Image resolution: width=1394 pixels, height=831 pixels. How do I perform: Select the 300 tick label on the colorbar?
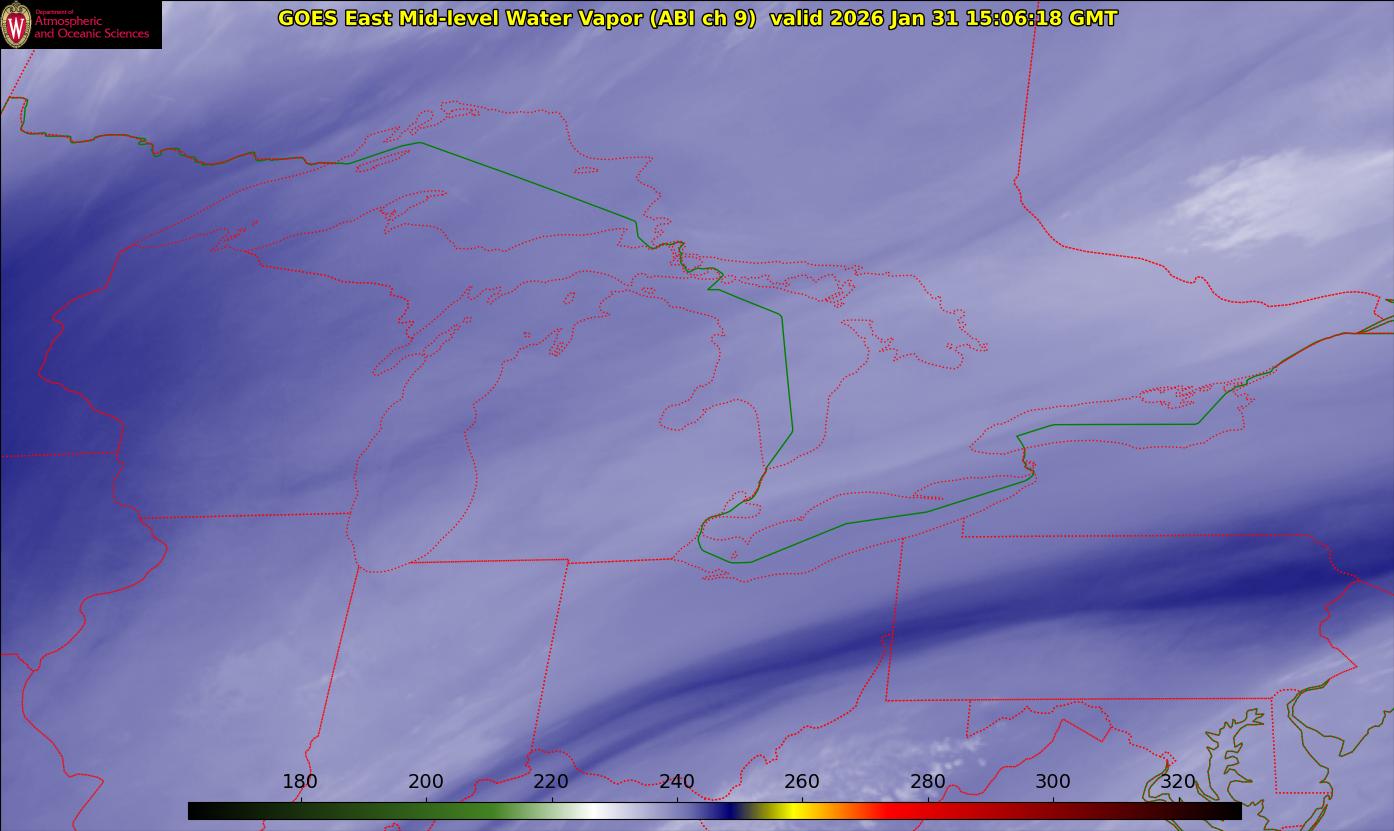tap(1053, 782)
